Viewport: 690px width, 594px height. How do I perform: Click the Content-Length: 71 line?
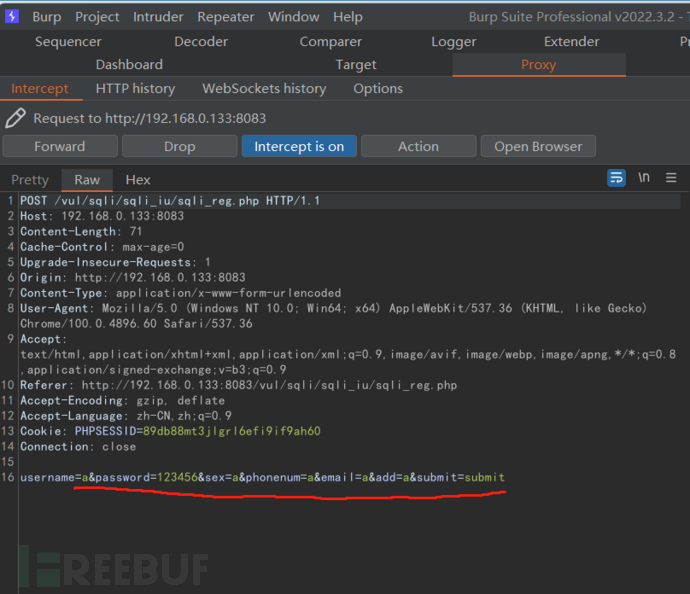(81, 231)
